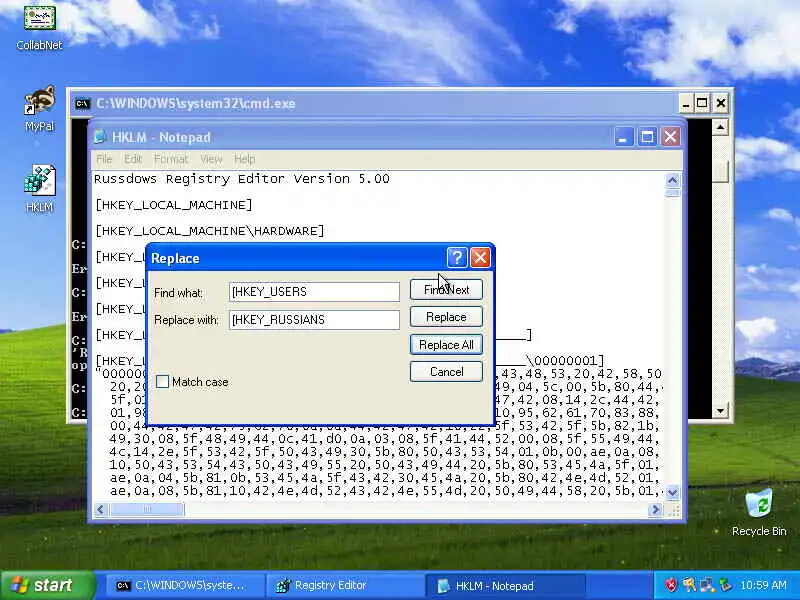
Task: Select the HKLM registry file icon
Action: click(40, 188)
